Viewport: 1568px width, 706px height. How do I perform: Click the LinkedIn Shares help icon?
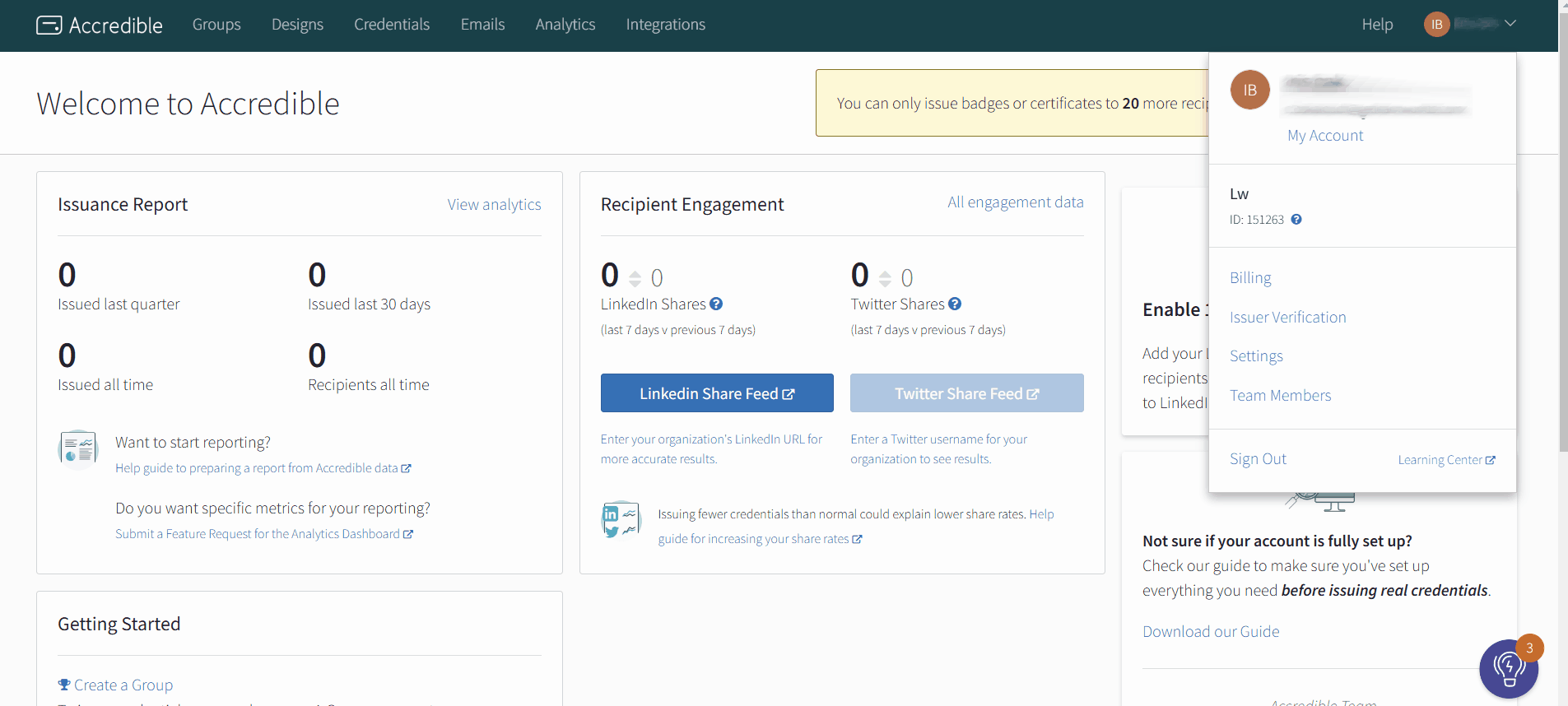[x=716, y=304]
